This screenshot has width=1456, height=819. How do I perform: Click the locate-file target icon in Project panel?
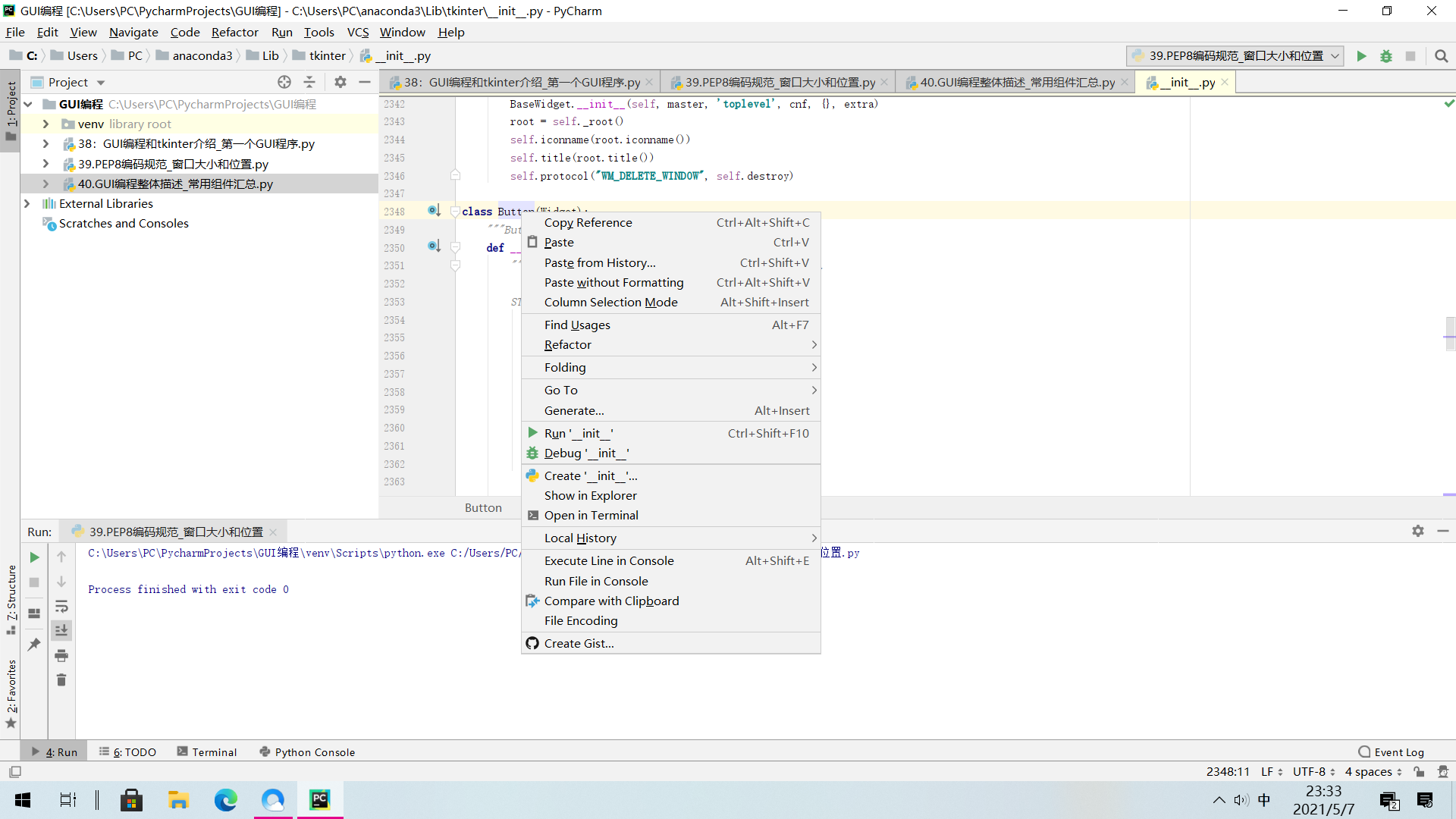[x=284, y=82]
